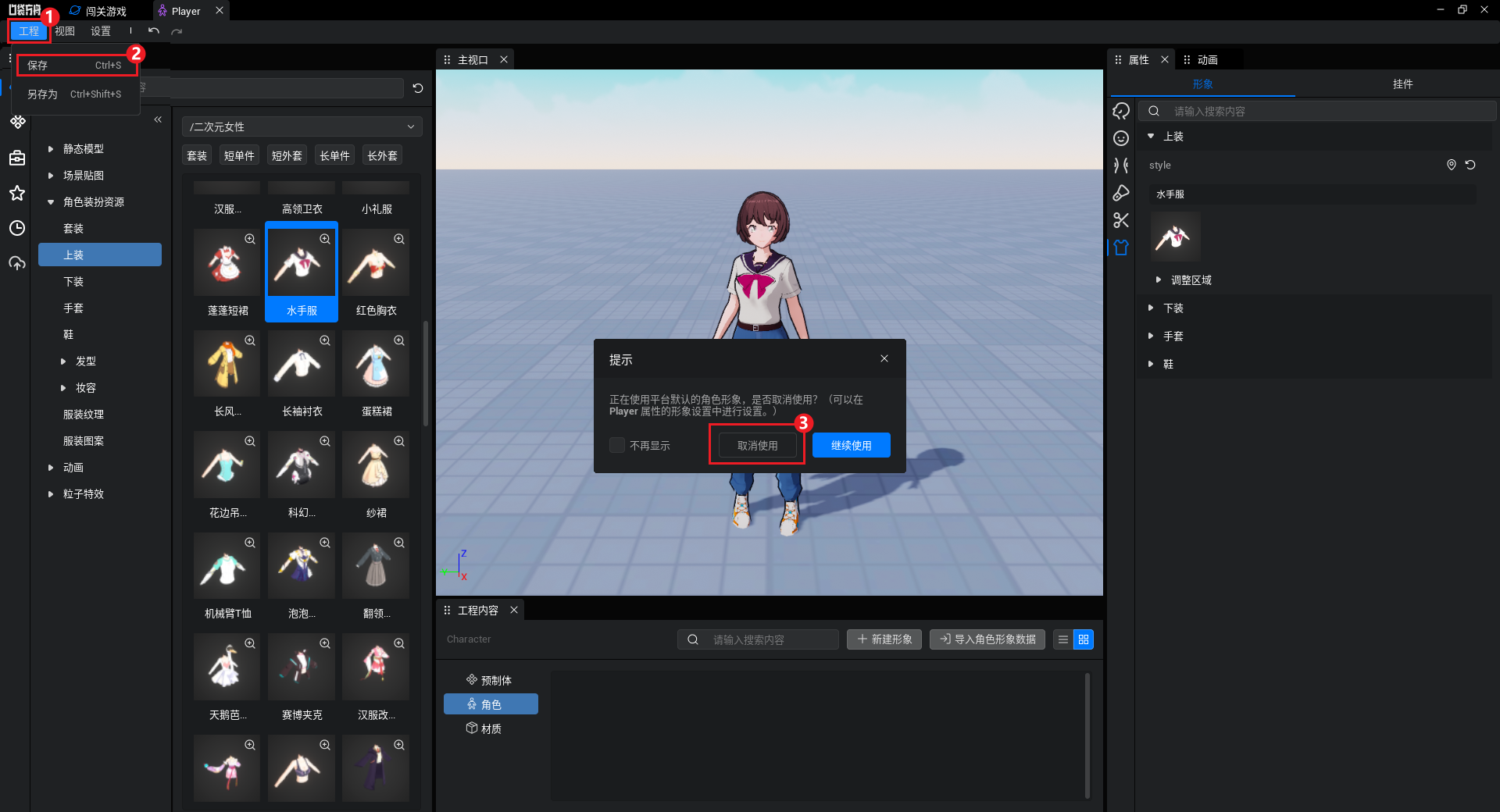1500x812 pixels.
Task: Select face icon in properties sidebar
Action: point(1121,138)
